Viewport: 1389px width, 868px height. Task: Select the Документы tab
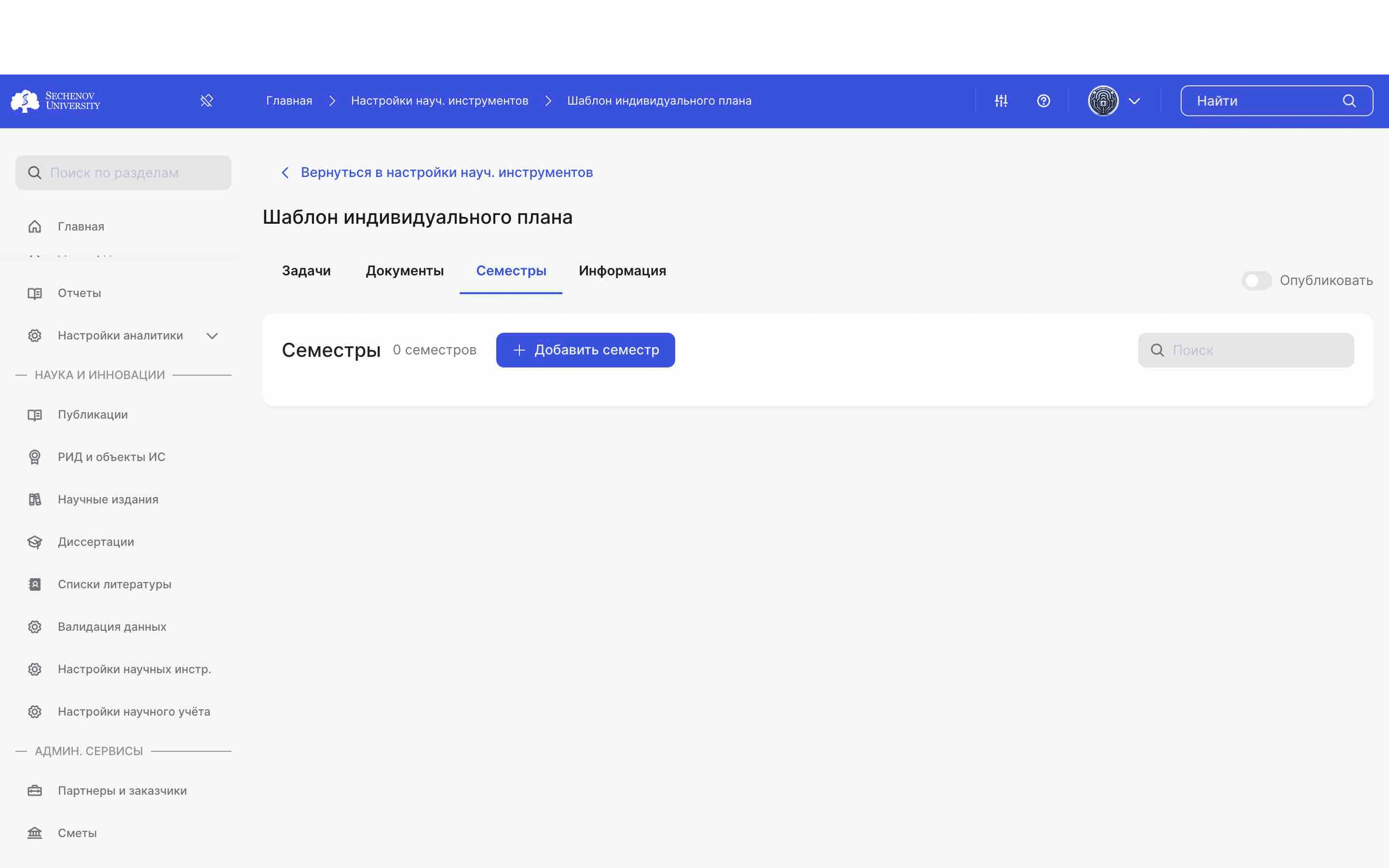click(x=404, y=271)
